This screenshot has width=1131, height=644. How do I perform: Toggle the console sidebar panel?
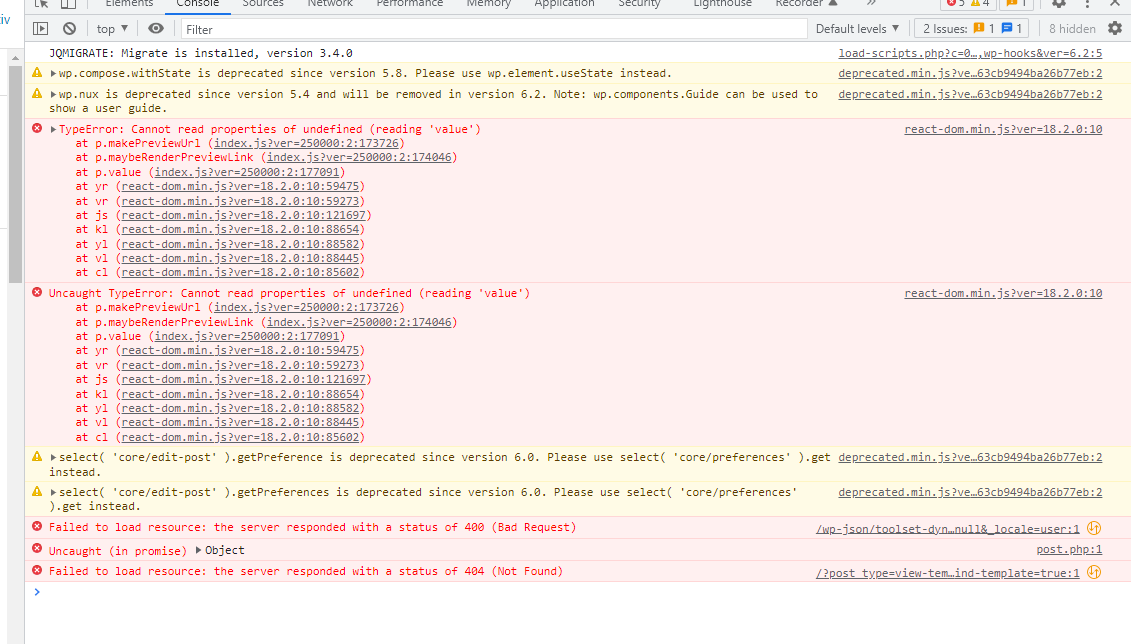coord(41,28)
